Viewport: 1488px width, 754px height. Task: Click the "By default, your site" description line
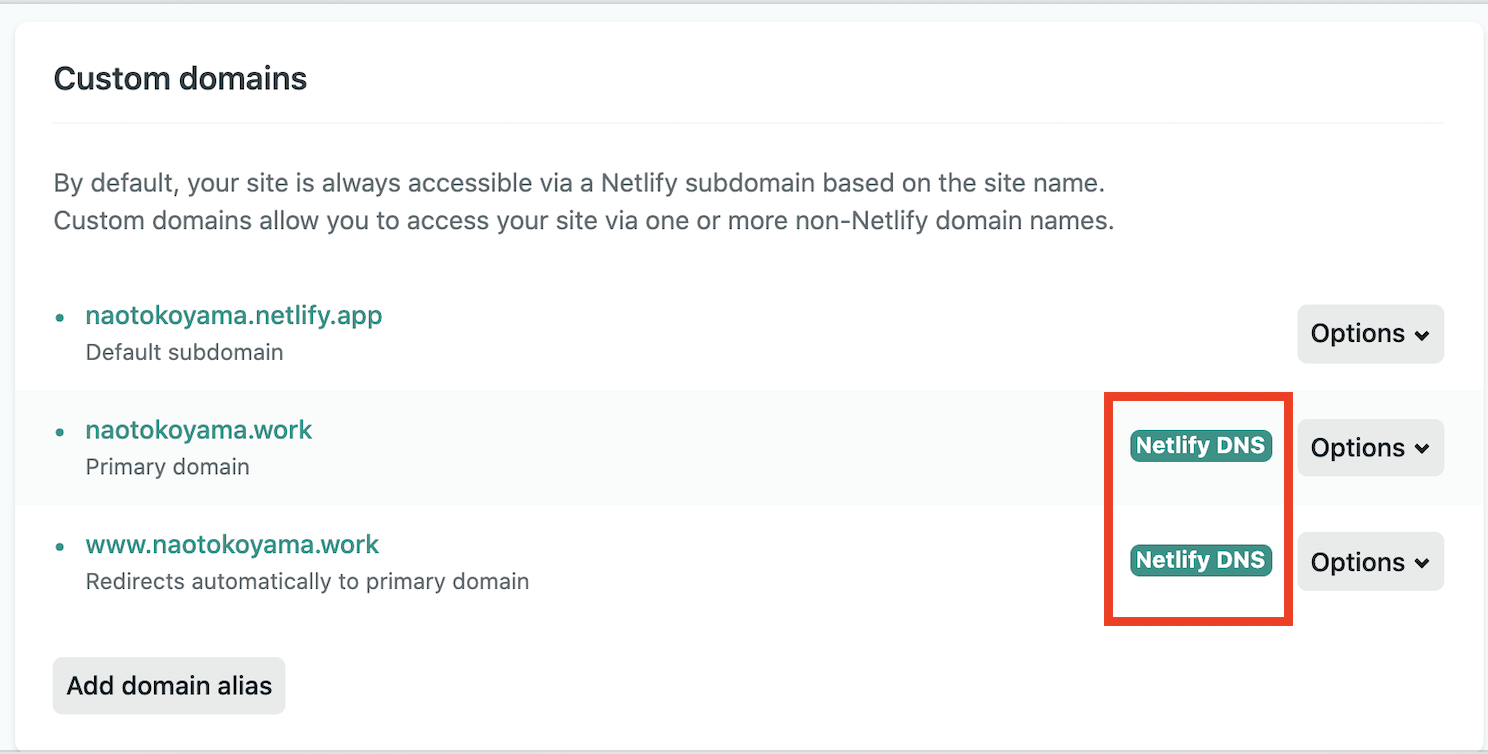tap(578, 185)
